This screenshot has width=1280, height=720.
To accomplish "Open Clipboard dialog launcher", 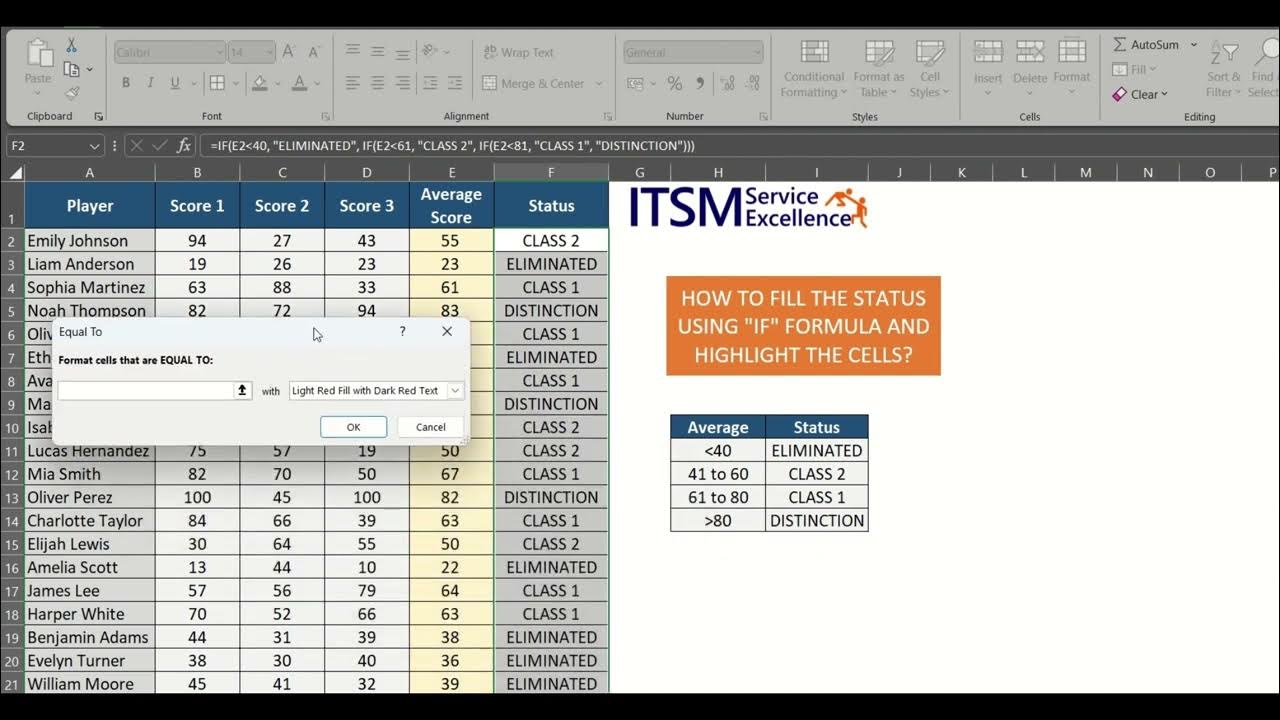I will click(98, 117).
